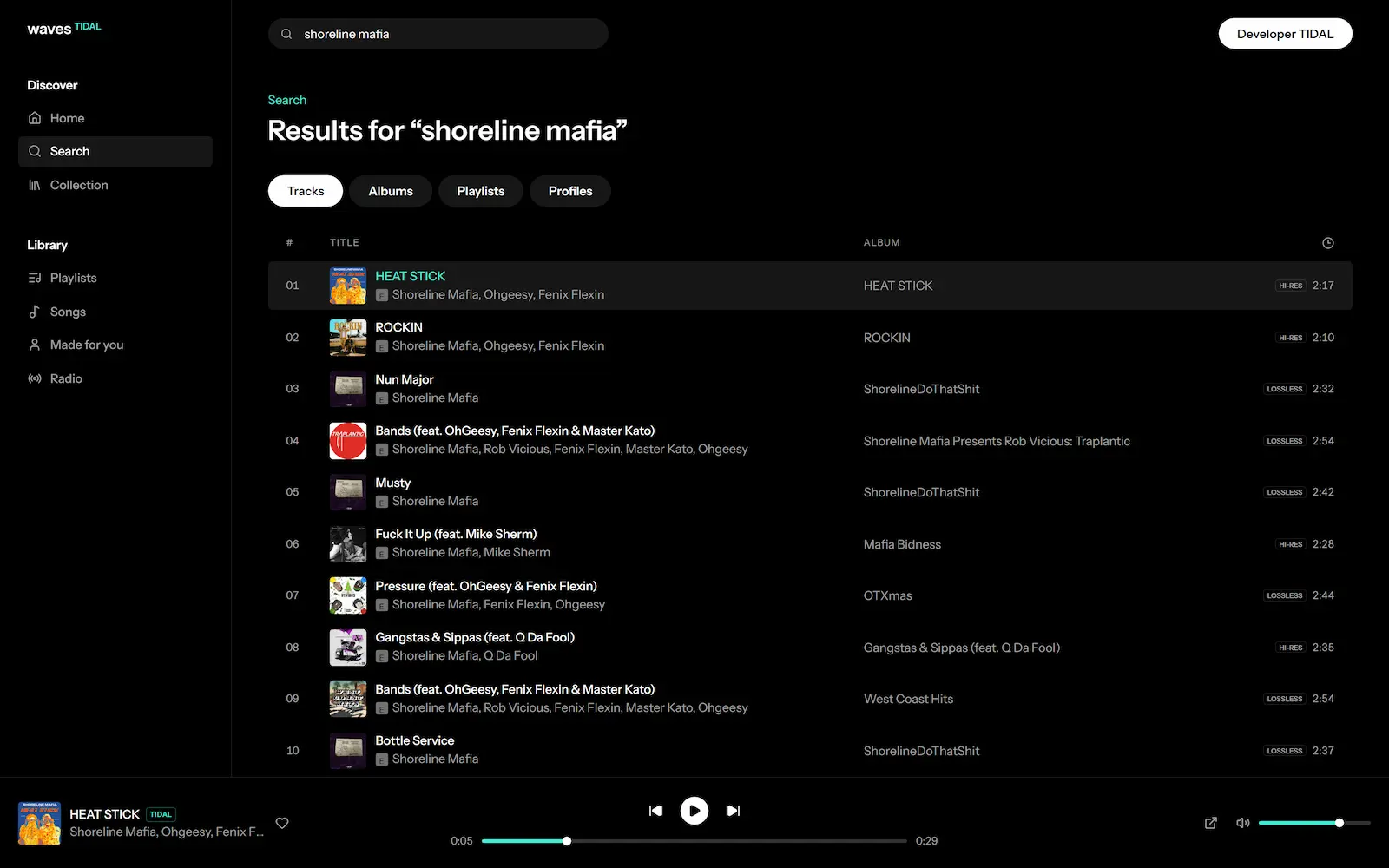Click the HEAT STICK title in player bar
The width and height of the screenshot is (1389, 868).
104,814
